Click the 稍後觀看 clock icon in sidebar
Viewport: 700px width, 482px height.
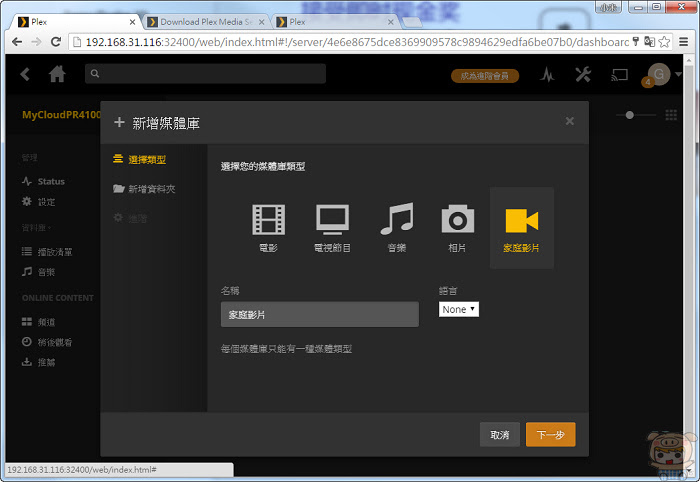[27, 341]
